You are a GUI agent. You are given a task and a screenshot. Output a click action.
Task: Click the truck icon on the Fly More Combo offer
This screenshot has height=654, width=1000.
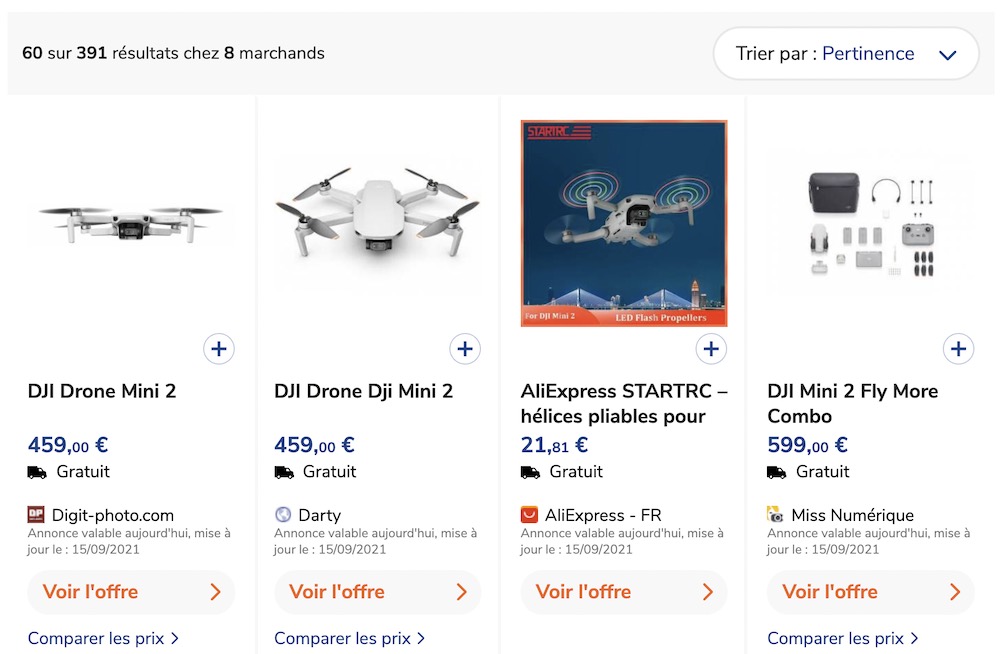click(776, 471)
